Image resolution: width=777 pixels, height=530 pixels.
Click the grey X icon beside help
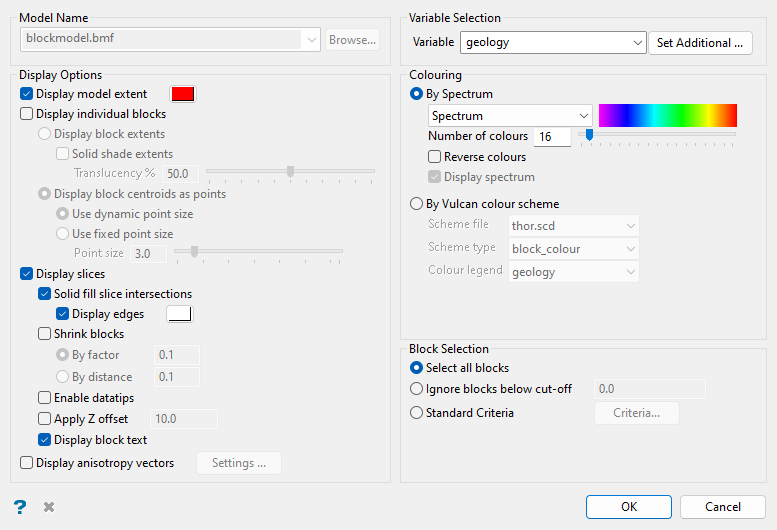coord(48,507)
